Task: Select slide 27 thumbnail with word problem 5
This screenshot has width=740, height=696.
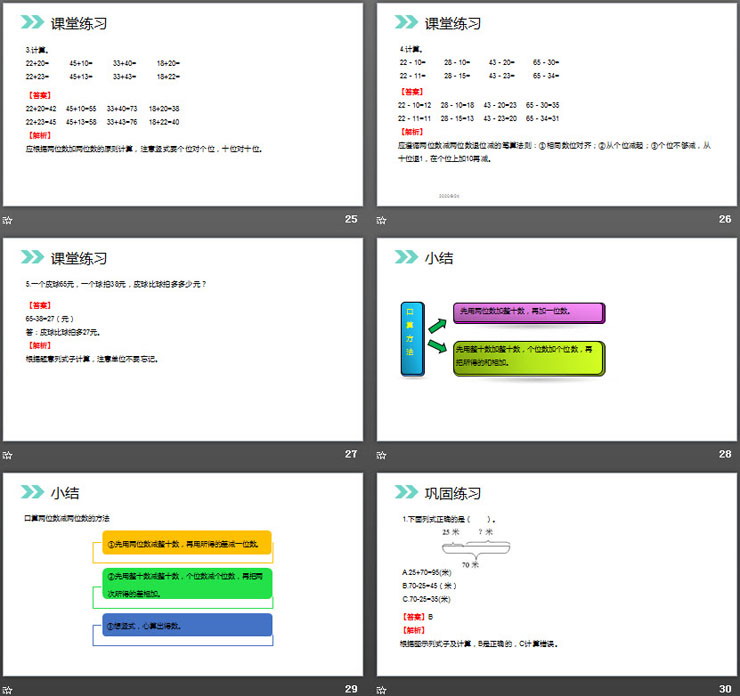Action: click(183, 339)
